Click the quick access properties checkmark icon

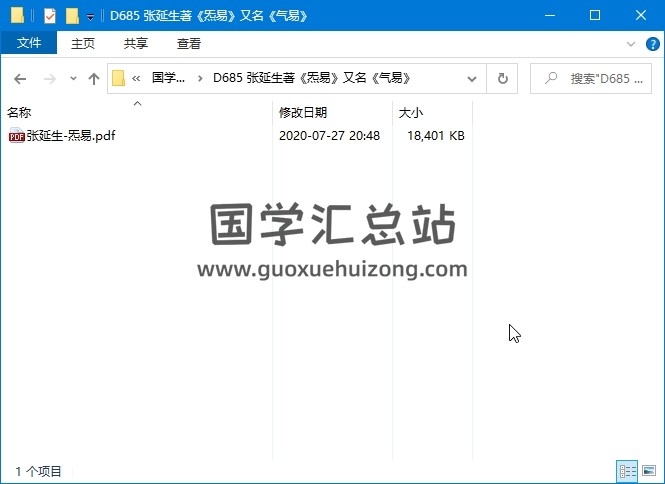pyautogui.click(x=50, y=16)
